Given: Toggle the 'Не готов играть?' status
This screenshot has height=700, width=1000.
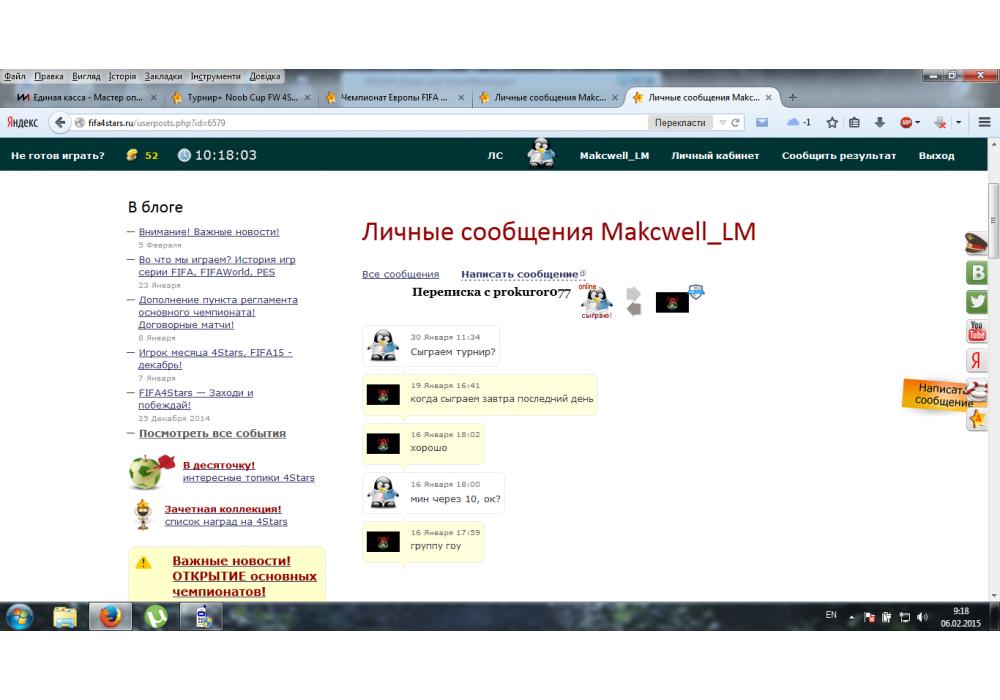Looking at the screenshot, I should tap(58, 155).
